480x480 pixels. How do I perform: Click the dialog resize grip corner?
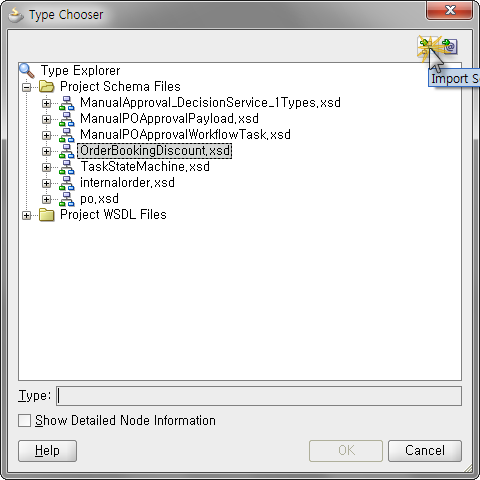[x=469, y=469]
